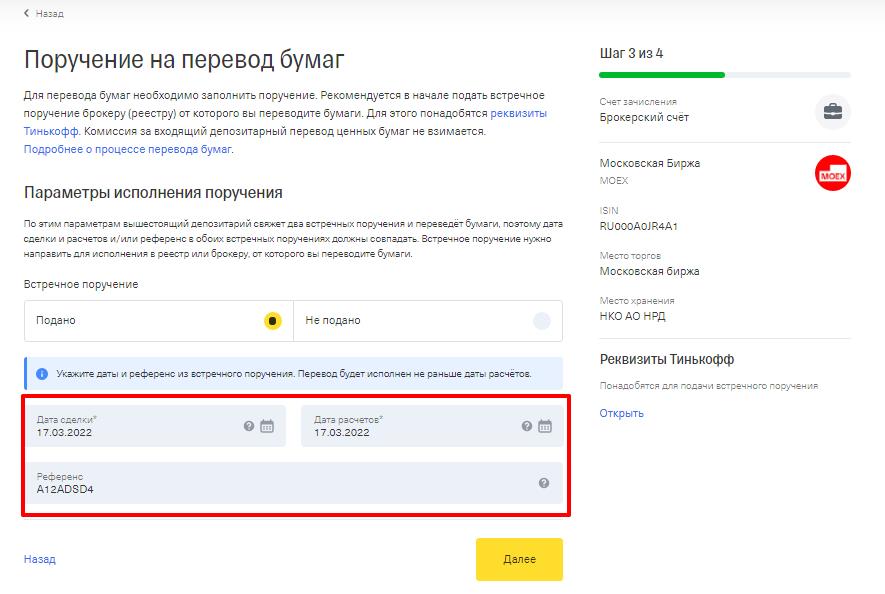Click the Дата расчетов date input

tap(410, 432)
